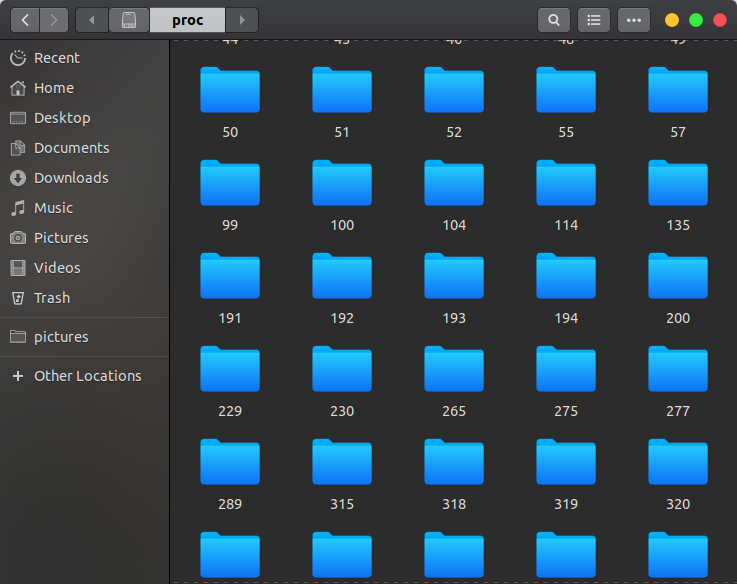Image resolution: width=737 pixels, height=584 pixels.
Task: Select folder 275
Action: pos(566,369)
